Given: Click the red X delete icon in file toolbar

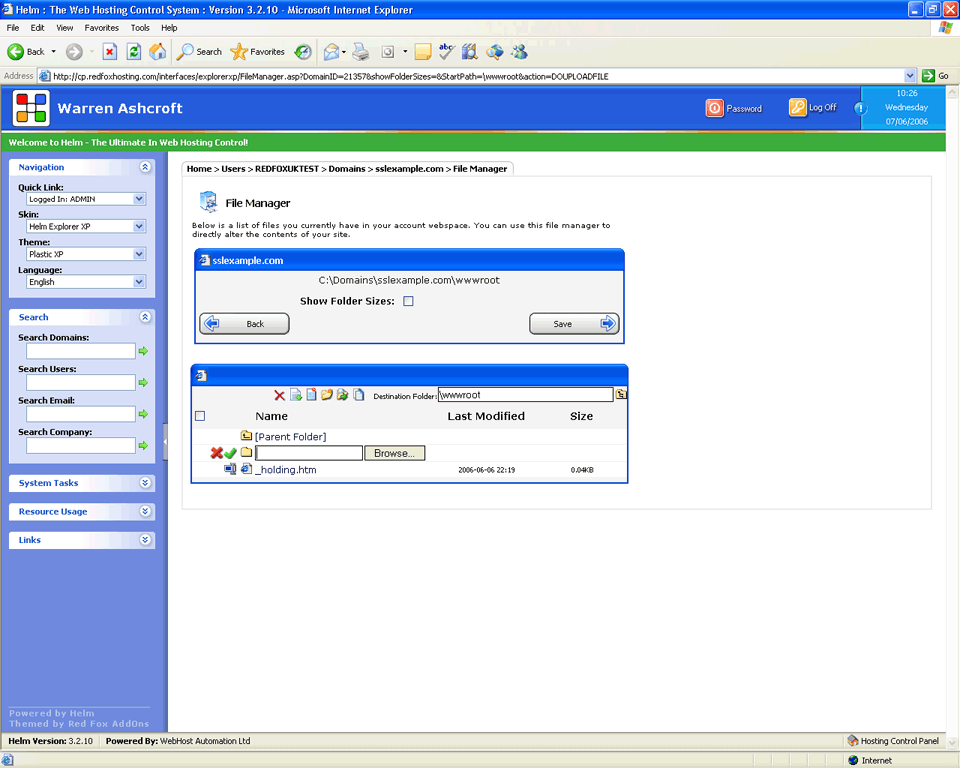Looking at the screenshot, I should [279, 395].
